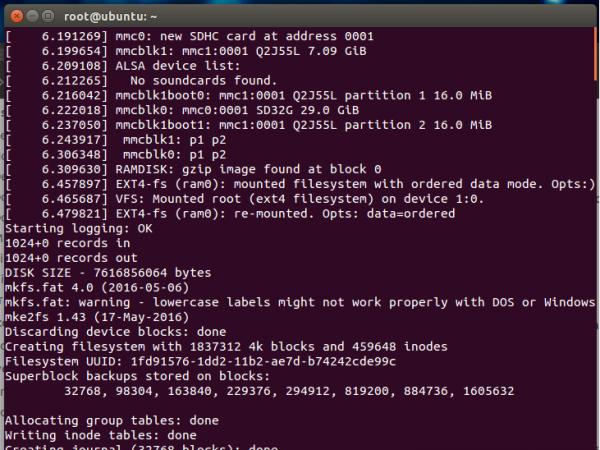Maximize the terminal window

pos(49,14)
